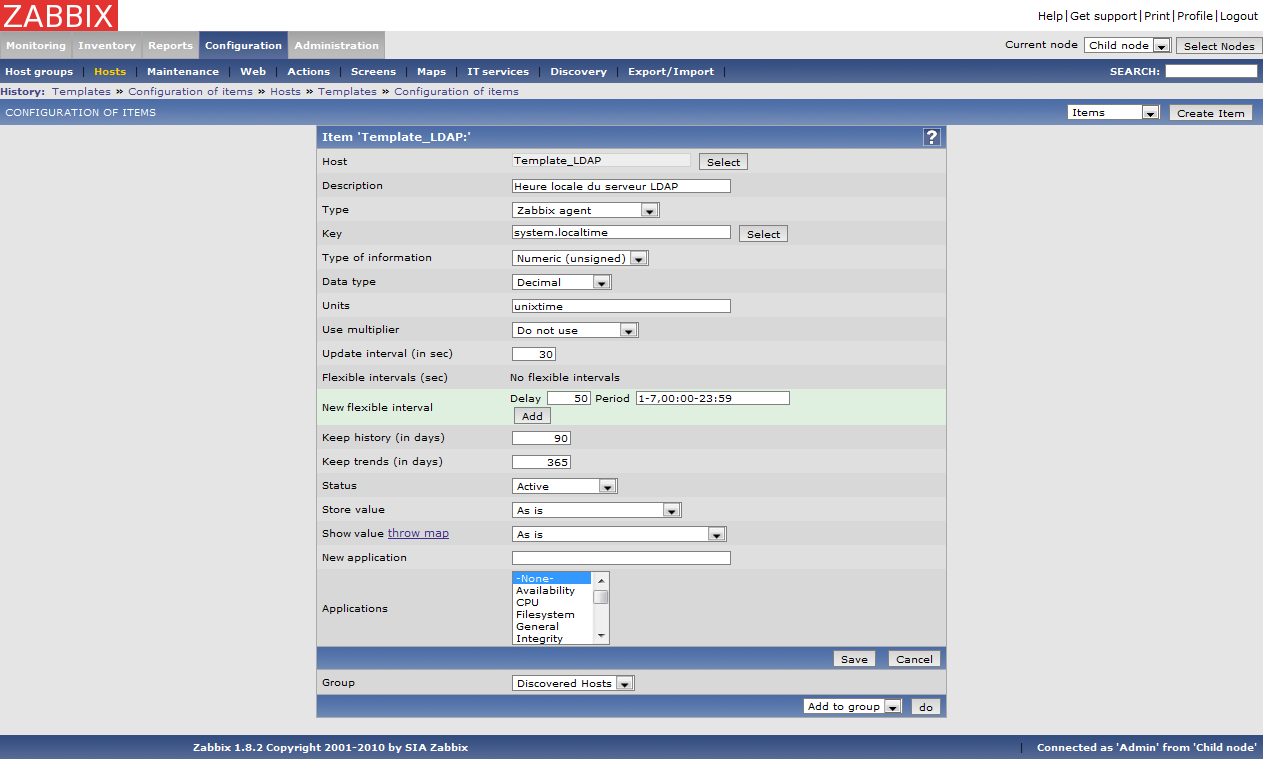The height and width of the screenshot is (759, 1263).
Task: Click the Description input field
Action: pyautogui.click(x=621, y=186)
